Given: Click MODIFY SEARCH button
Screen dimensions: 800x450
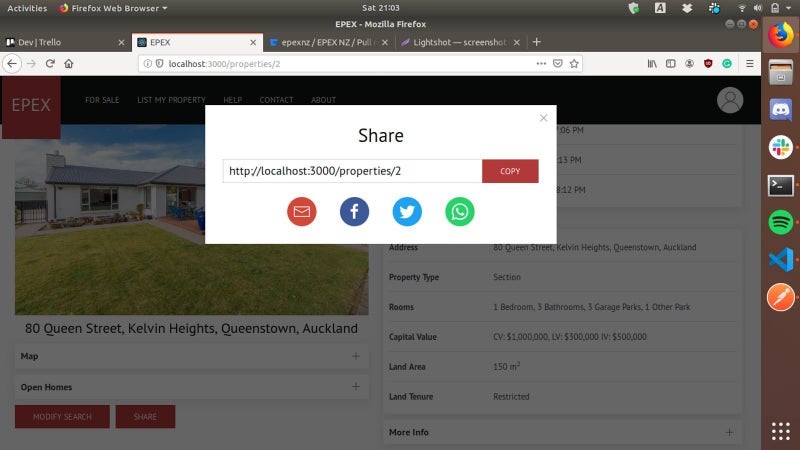Looking at the screenshot, I should tap(62, 417).
